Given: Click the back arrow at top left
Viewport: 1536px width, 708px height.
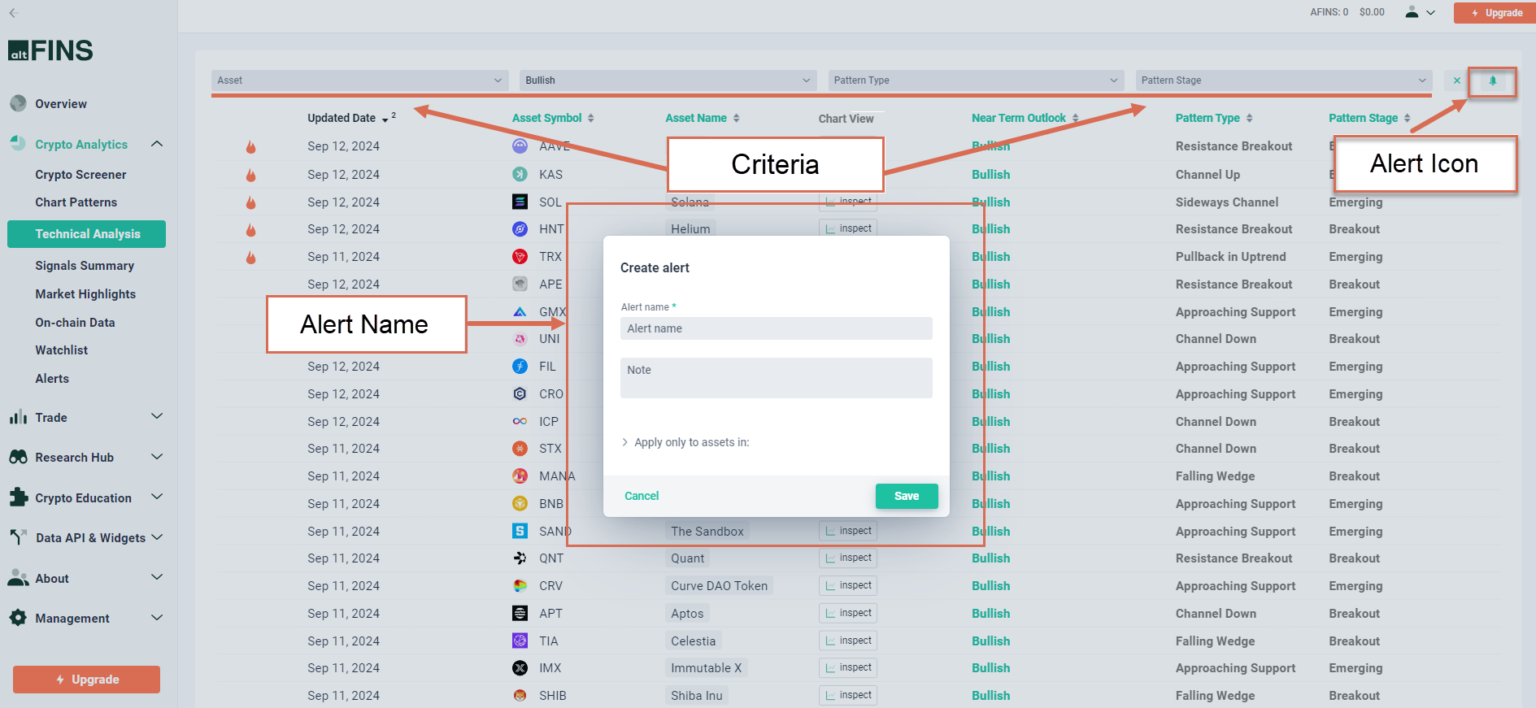Looking at the screenshot, I should [x=13, y=13].
